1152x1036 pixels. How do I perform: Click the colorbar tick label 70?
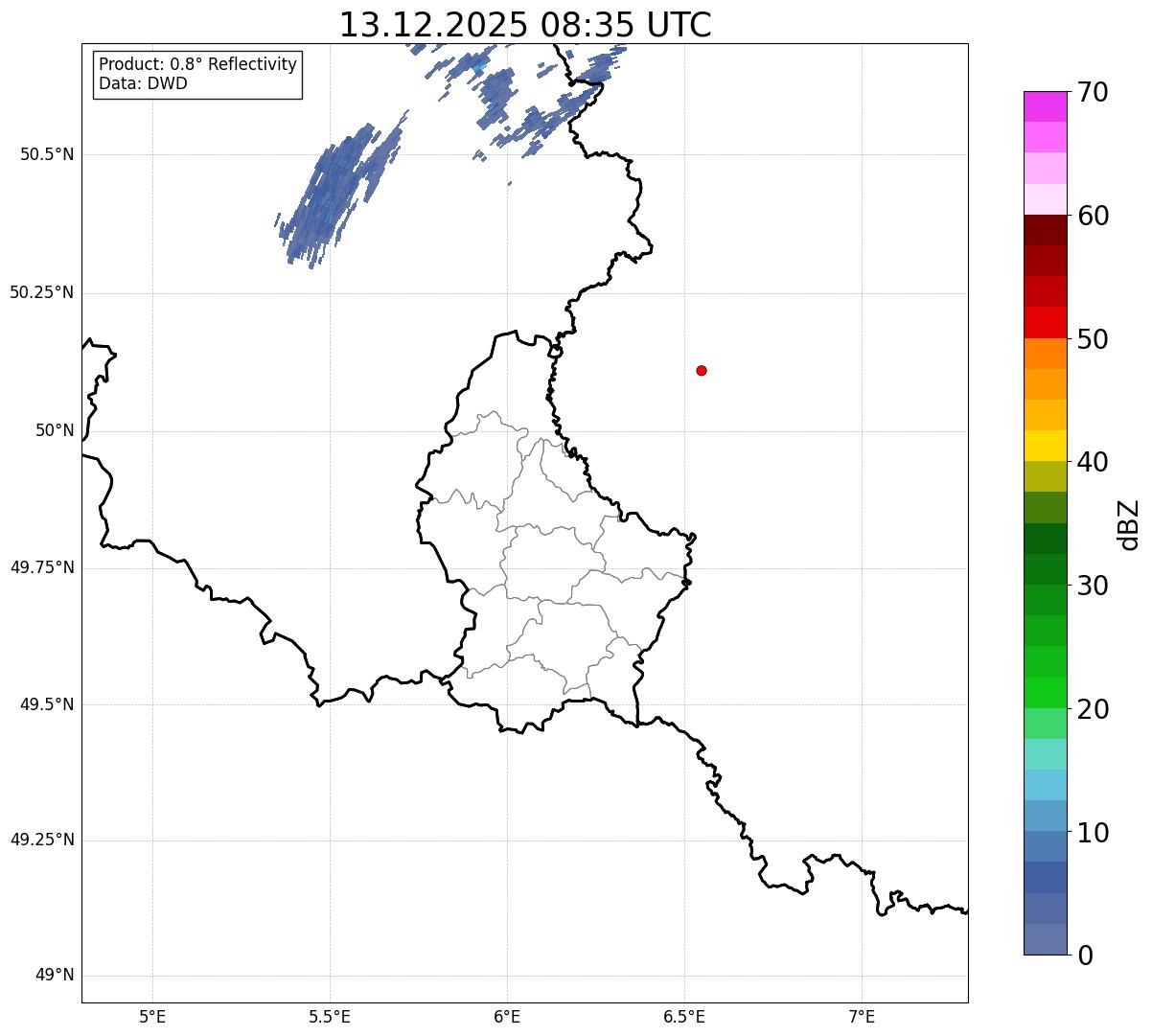coord(1093,92)
